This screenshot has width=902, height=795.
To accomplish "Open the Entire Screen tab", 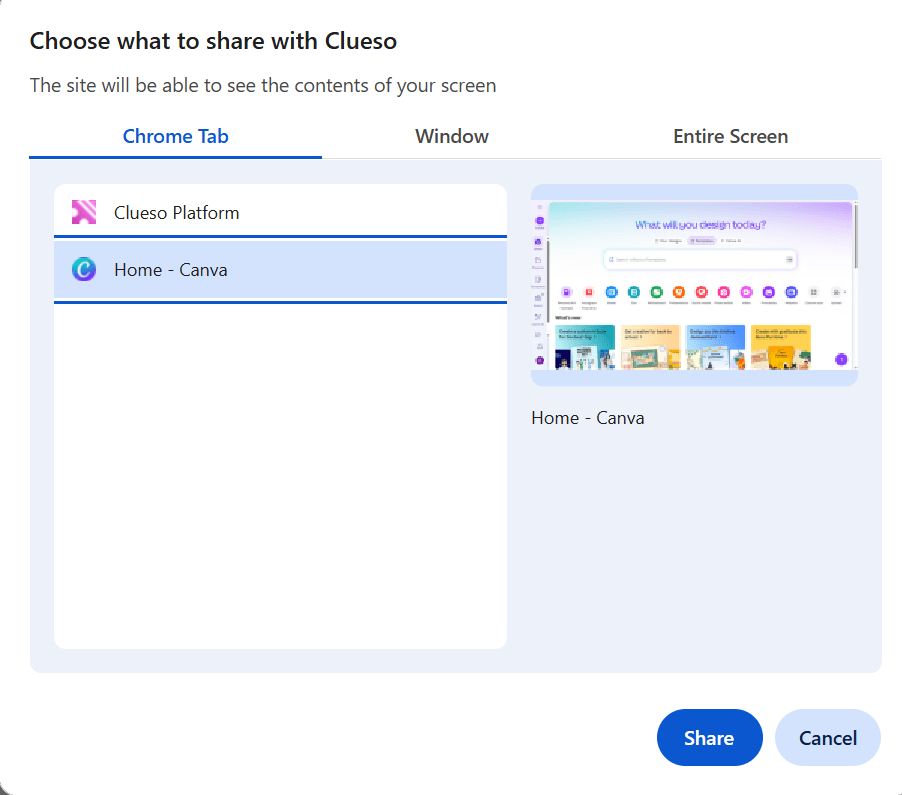I will click(x=731, y=136).
